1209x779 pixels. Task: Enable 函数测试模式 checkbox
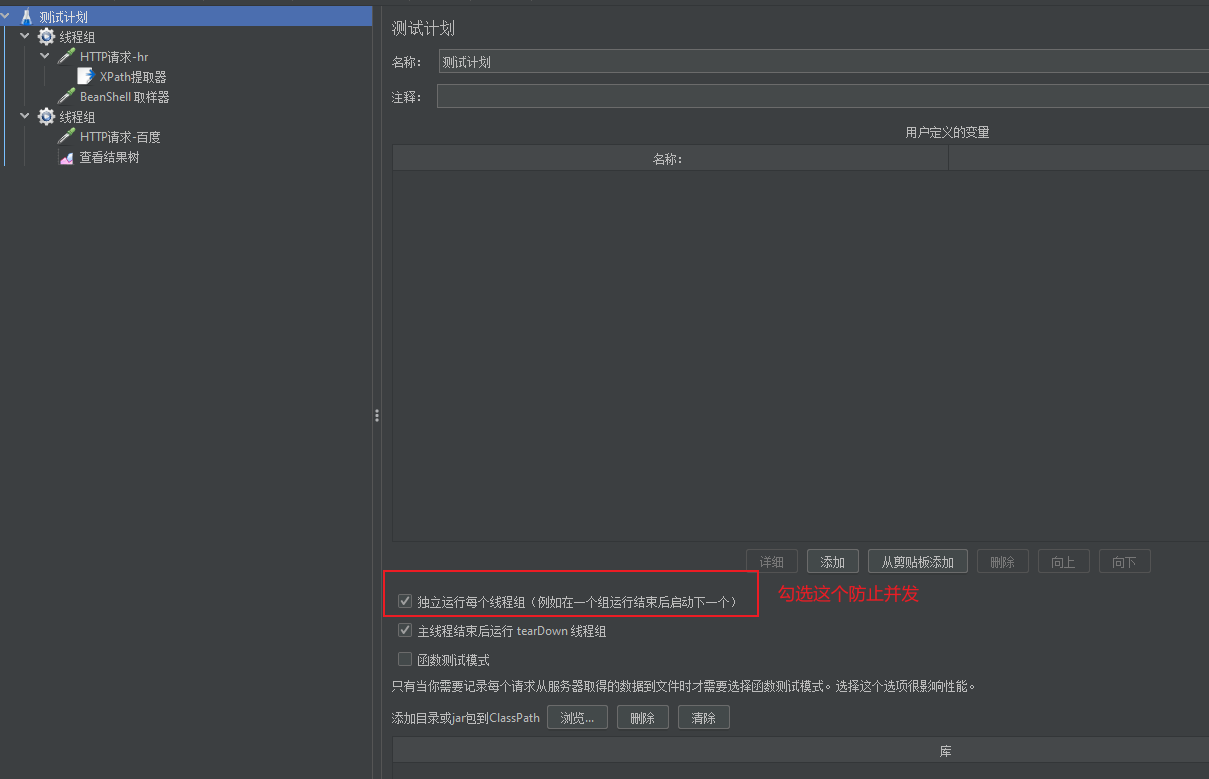(405, 659)
